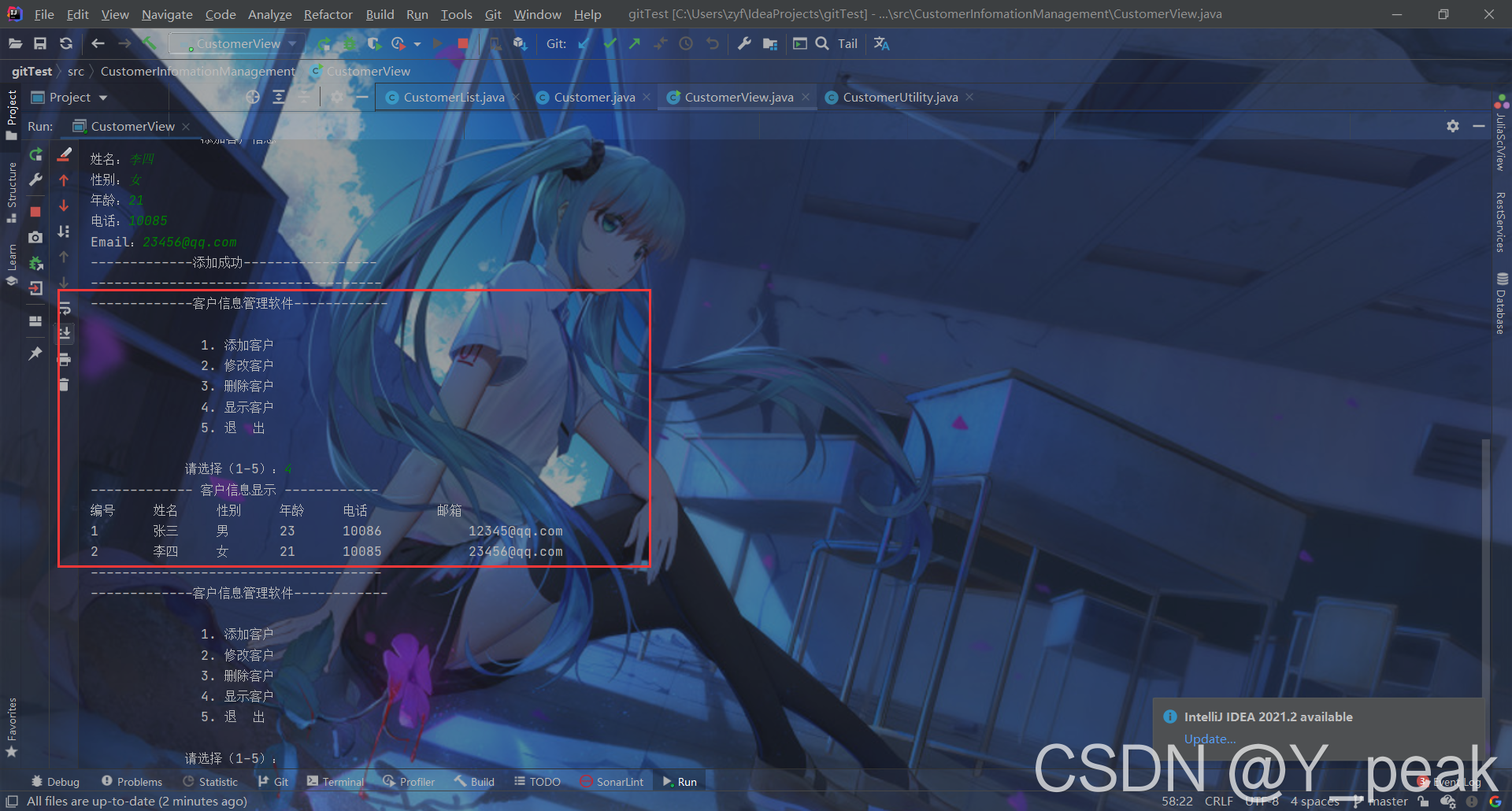This screenshot has height=811, width=1512.
Task: Click the Git Rollback icon
Action: pos(712,43)
